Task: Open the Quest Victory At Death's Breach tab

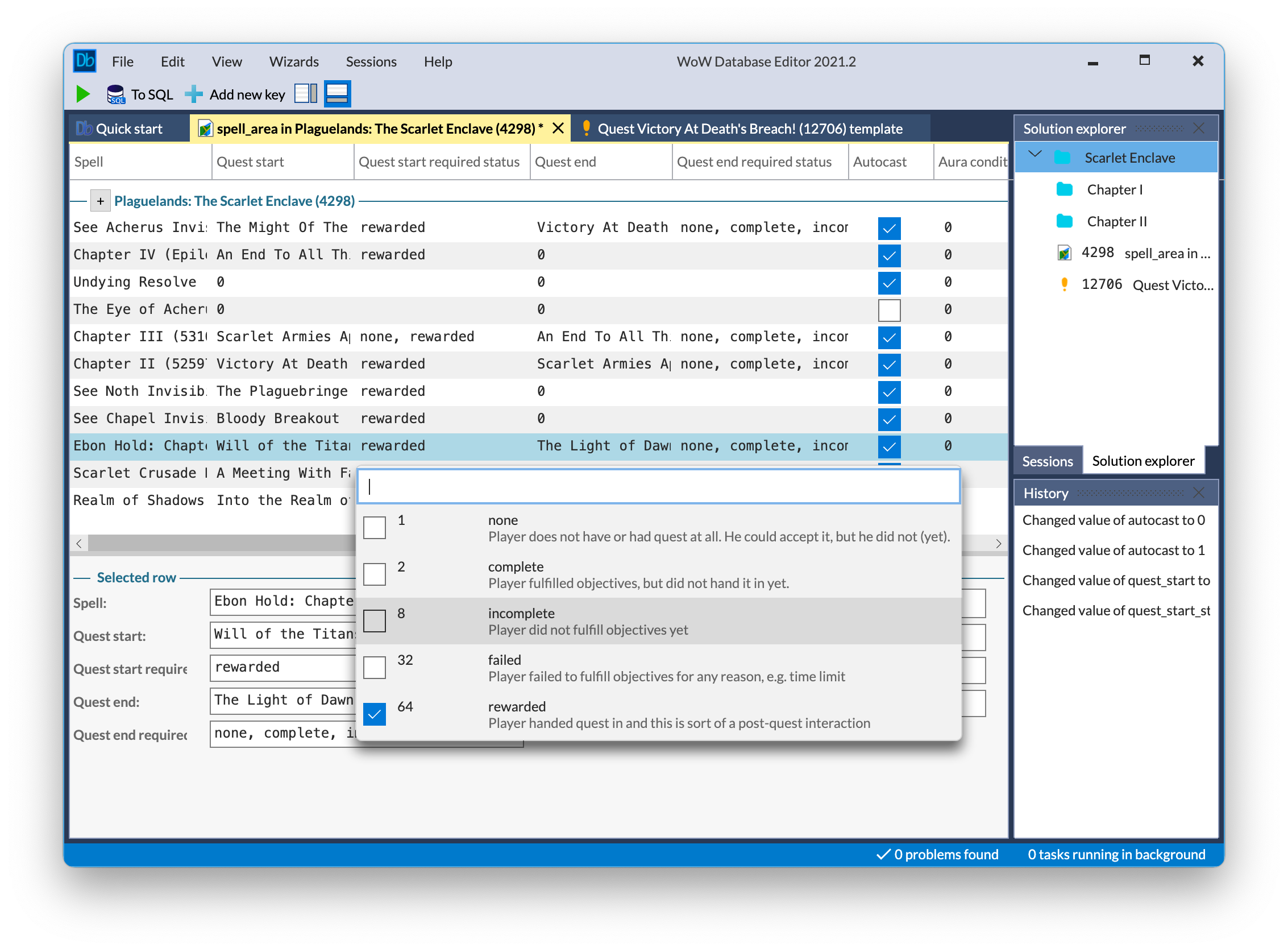Action: (x=749, y=129)
